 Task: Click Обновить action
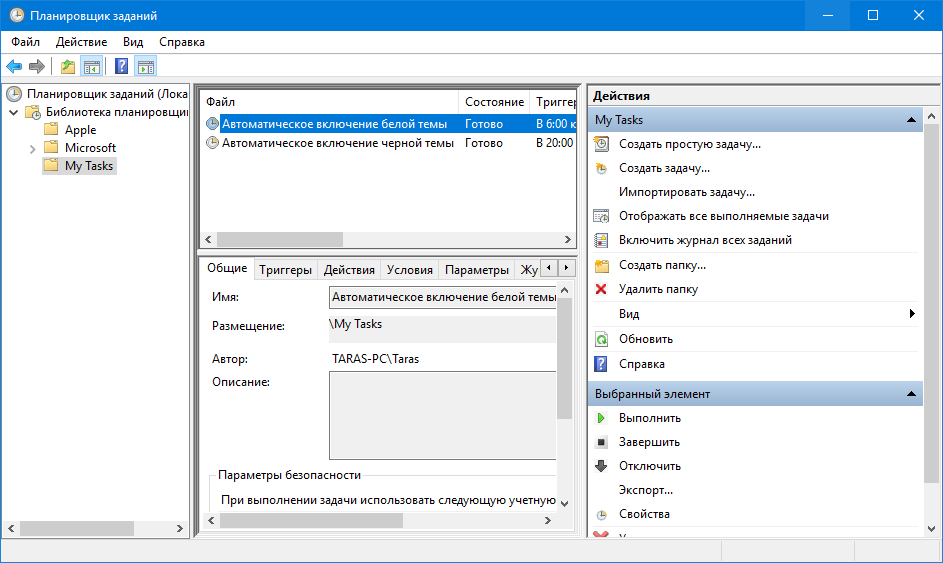[x=646, y=339]
